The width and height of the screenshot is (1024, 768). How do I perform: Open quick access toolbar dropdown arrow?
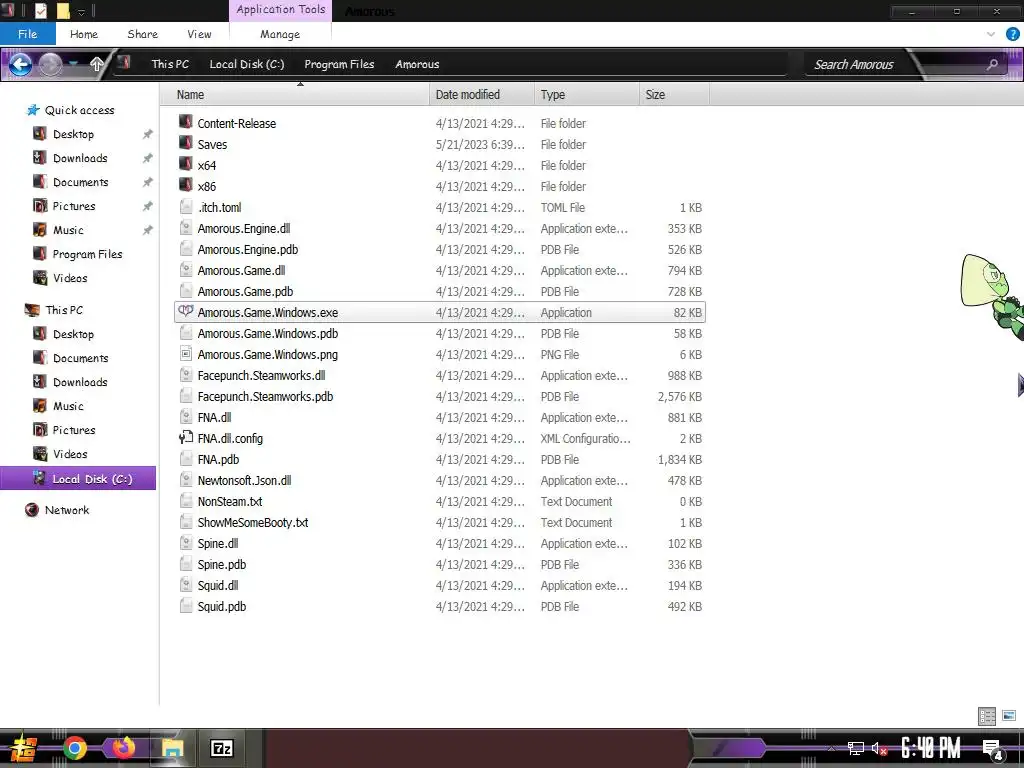(82, 12)
